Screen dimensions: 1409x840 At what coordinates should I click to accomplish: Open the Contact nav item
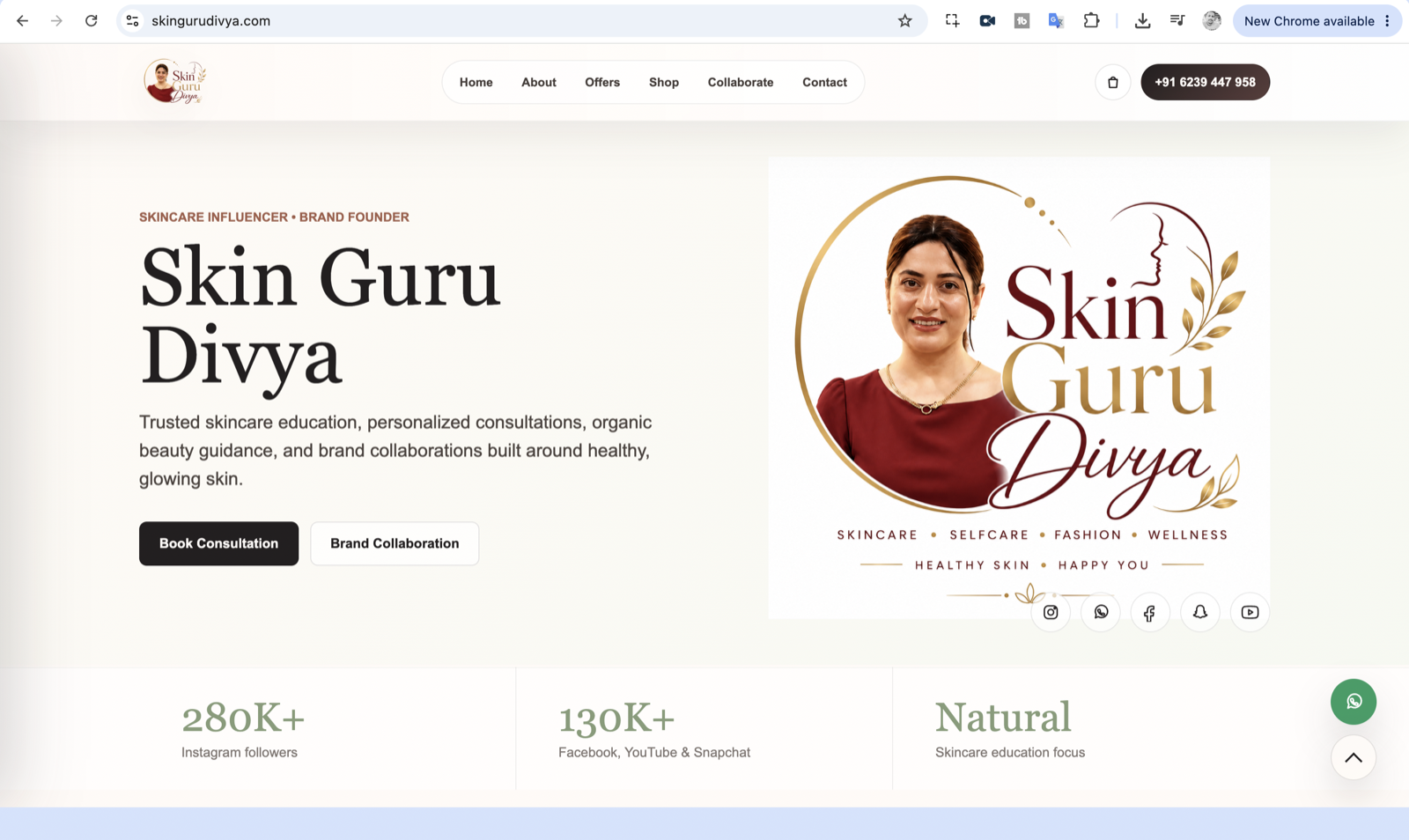824,82
